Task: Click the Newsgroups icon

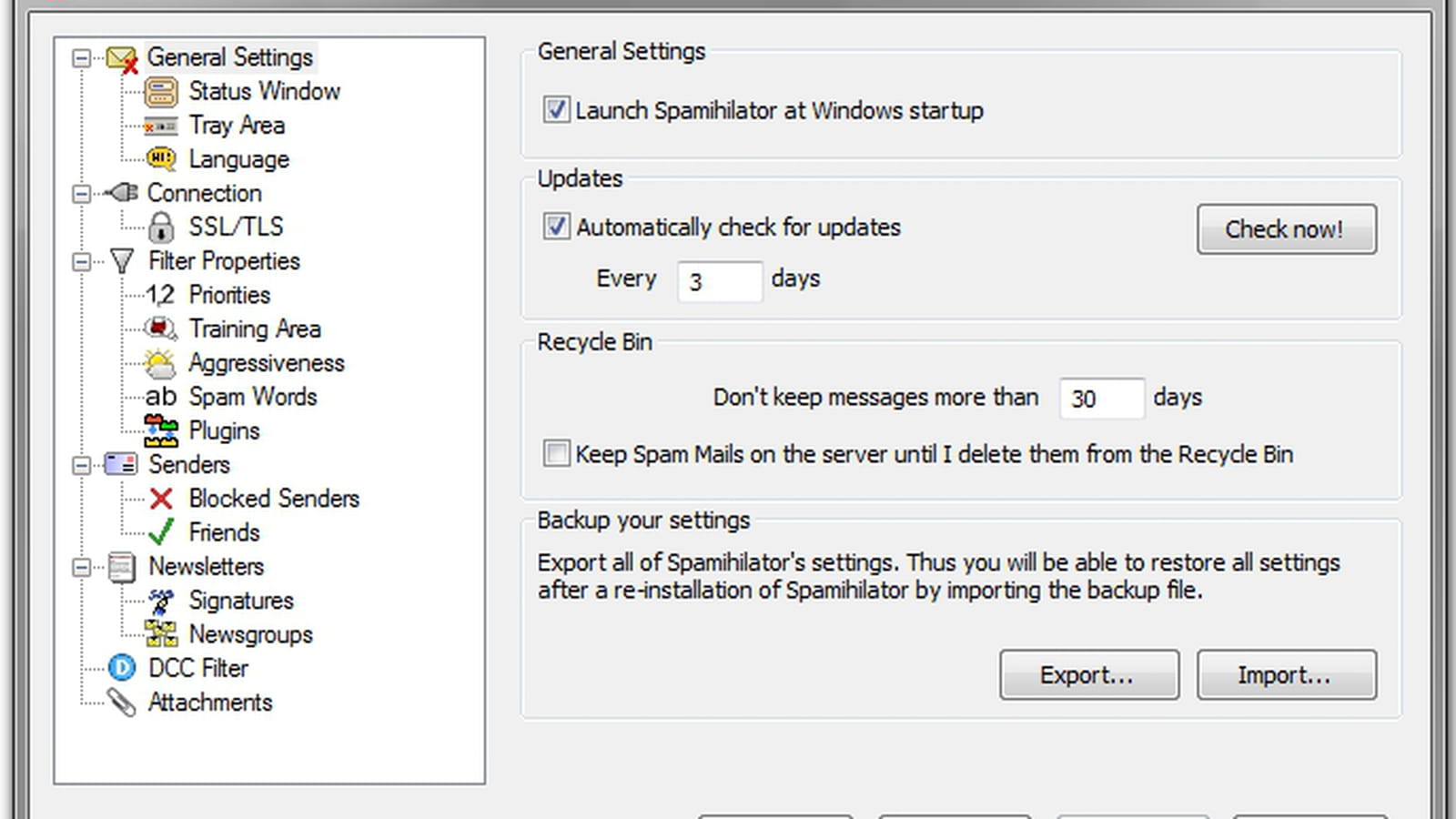Action: coord(161,634)
